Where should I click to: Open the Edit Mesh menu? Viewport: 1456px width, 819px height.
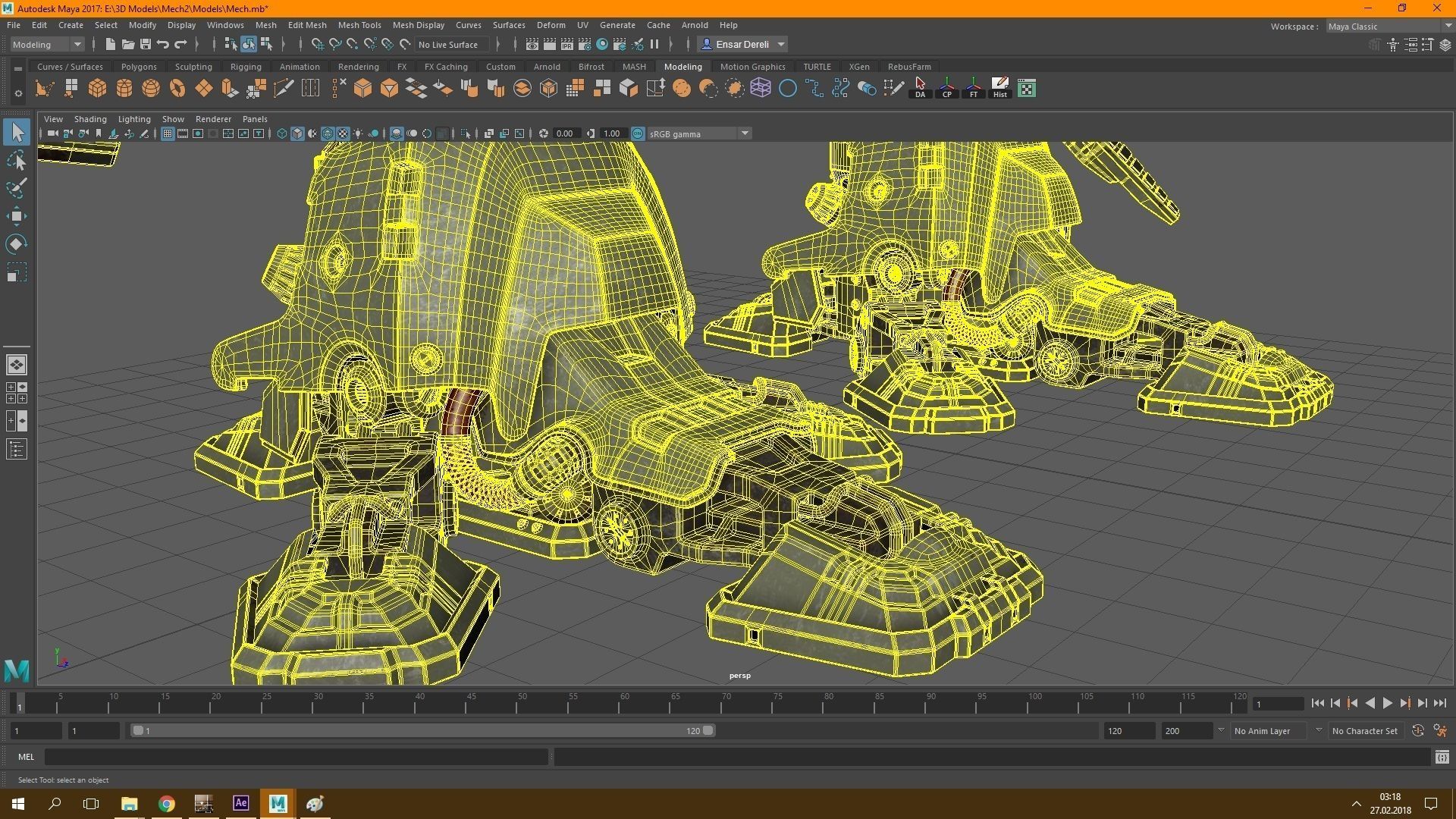coord(307,25)
